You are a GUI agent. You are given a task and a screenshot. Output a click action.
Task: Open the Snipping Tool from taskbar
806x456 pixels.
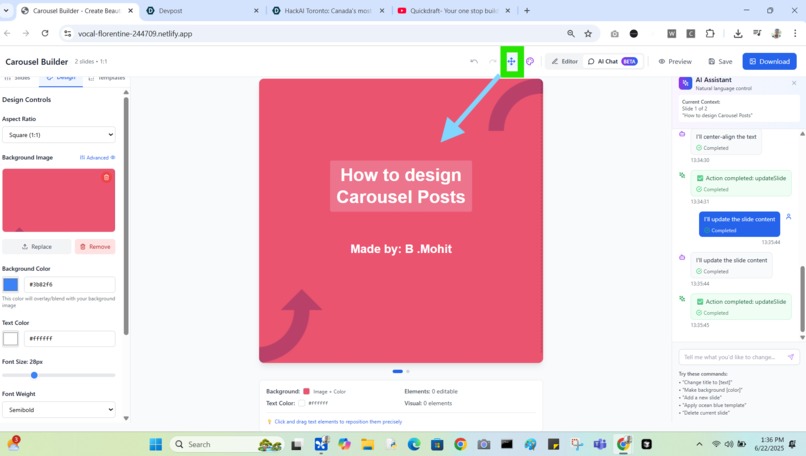[x=577, y=444]
